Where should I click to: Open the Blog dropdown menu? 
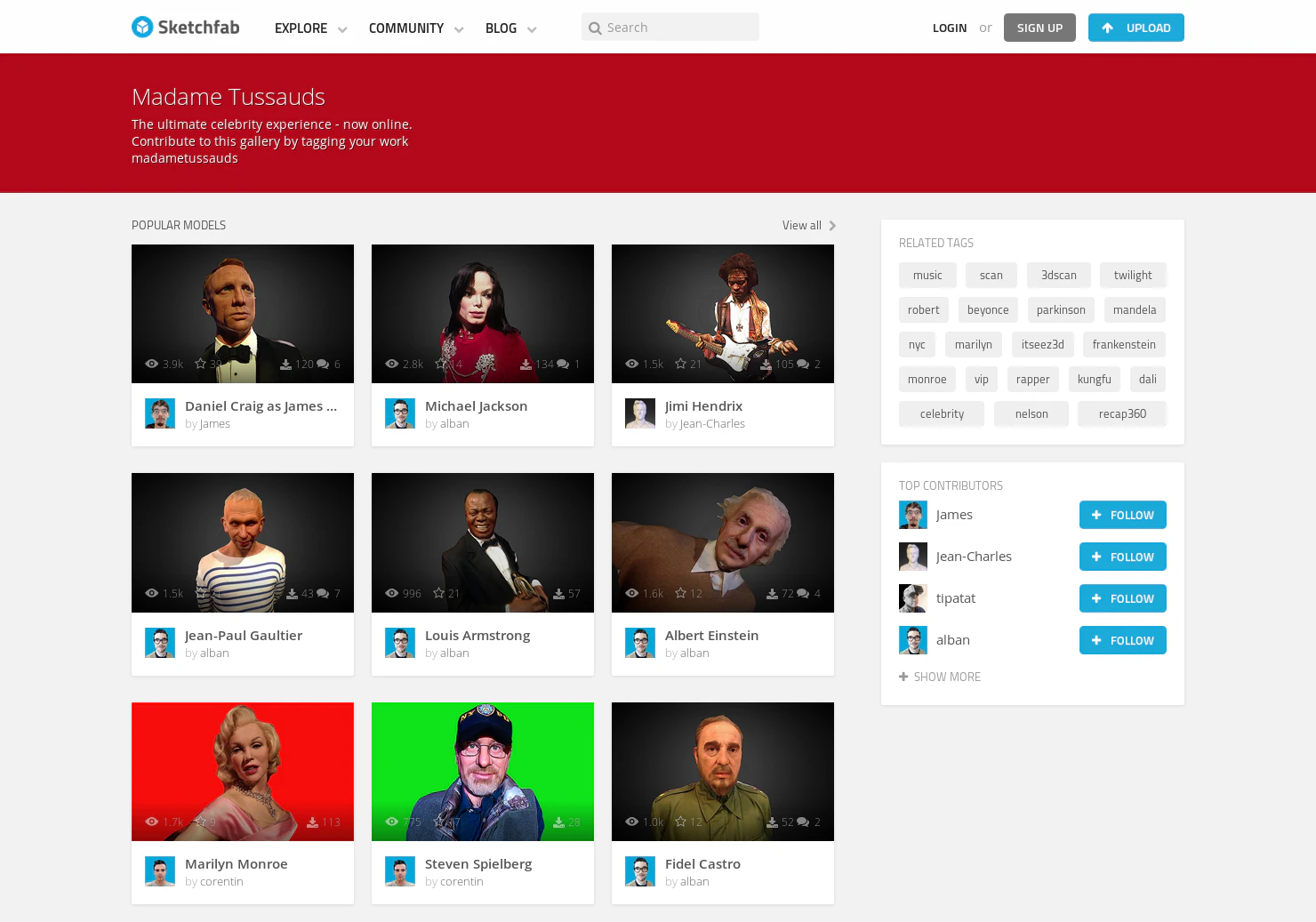[x=510, y=28]
